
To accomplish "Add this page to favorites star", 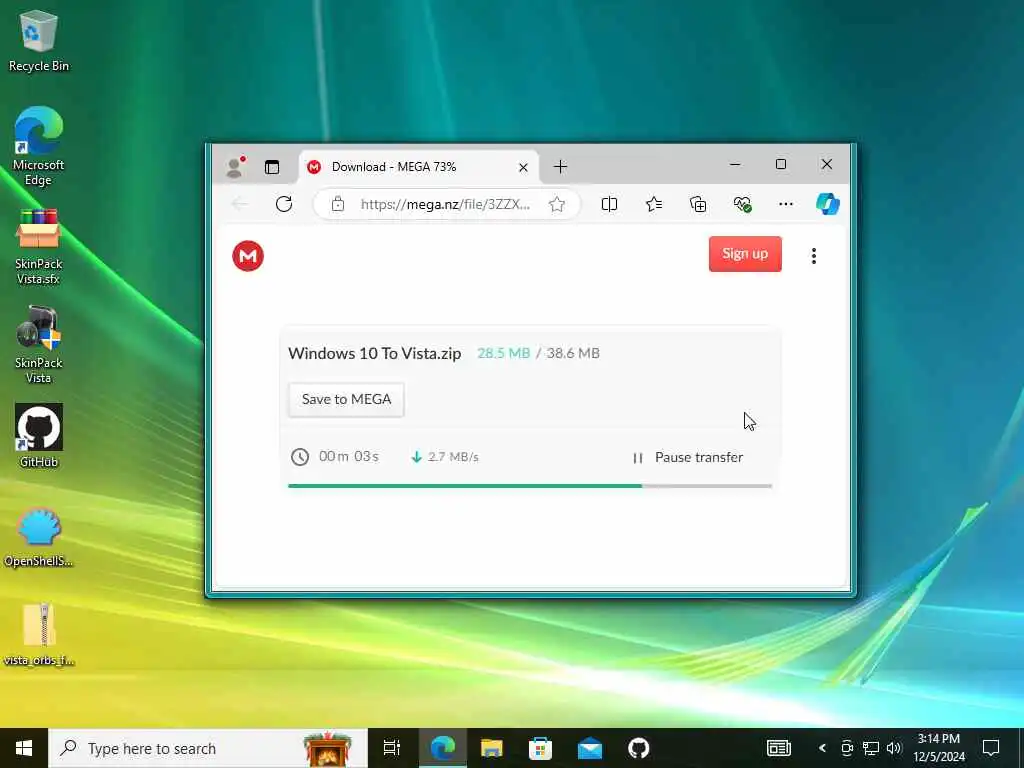I will pos(557,204).
